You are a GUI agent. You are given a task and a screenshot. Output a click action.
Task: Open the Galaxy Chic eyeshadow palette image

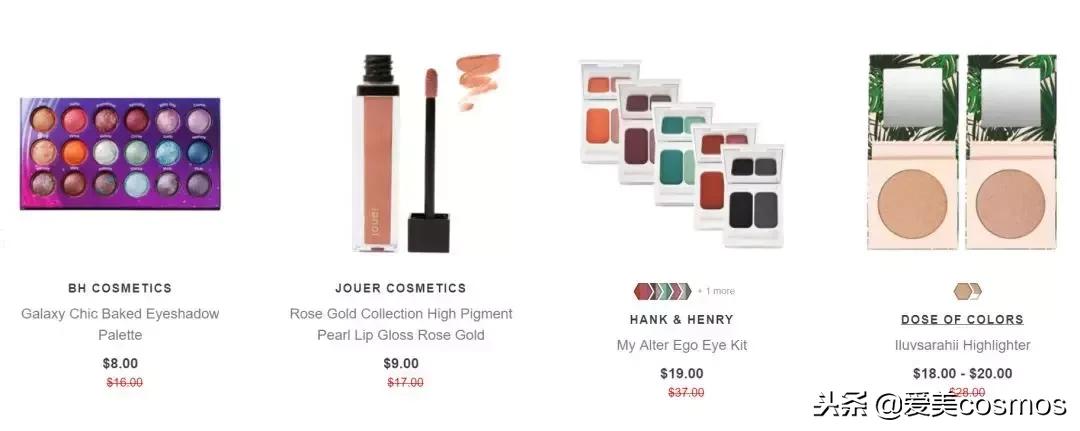click(120, 154)
